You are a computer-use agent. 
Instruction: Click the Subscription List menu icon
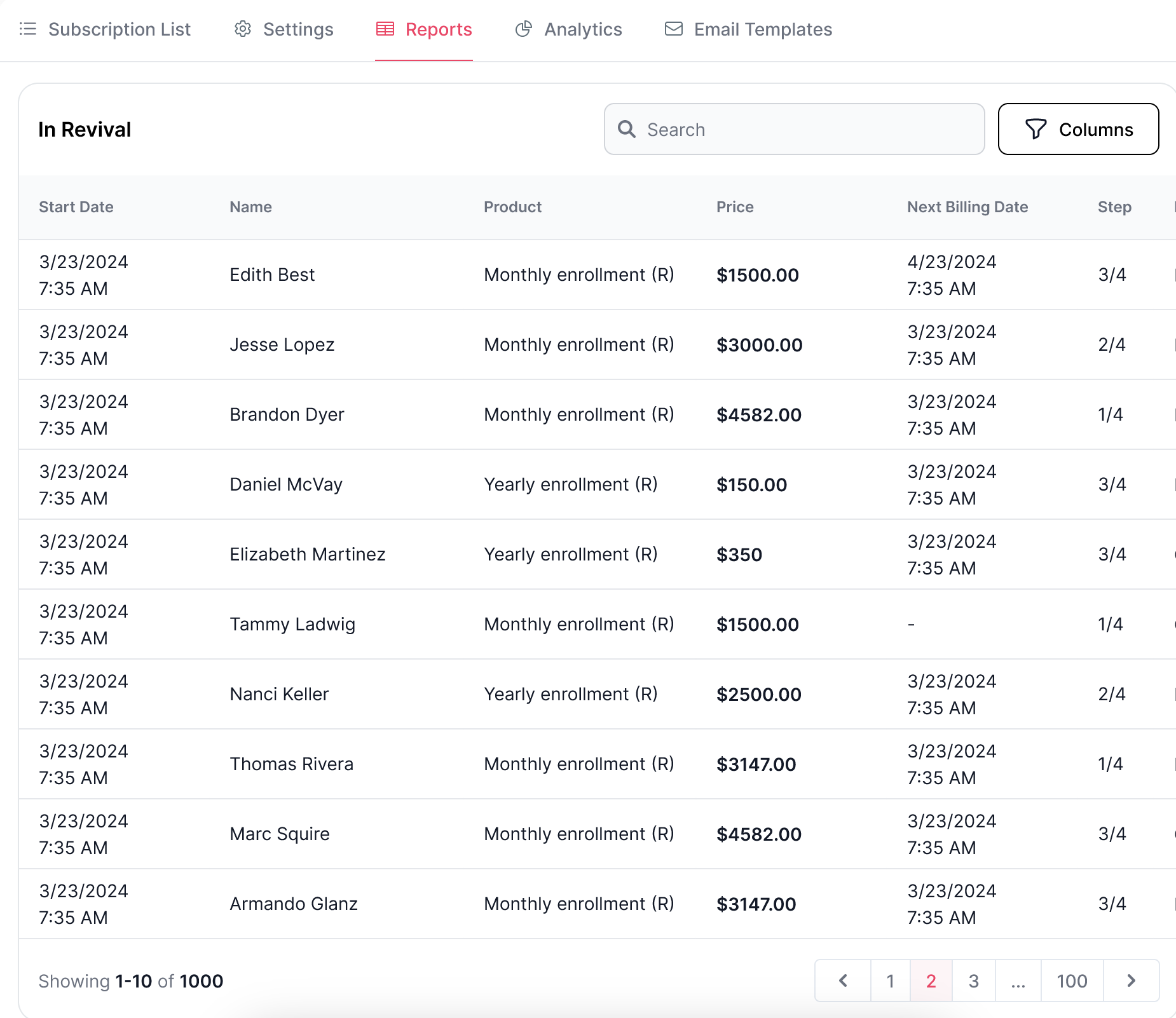click(x=28, y=29)
